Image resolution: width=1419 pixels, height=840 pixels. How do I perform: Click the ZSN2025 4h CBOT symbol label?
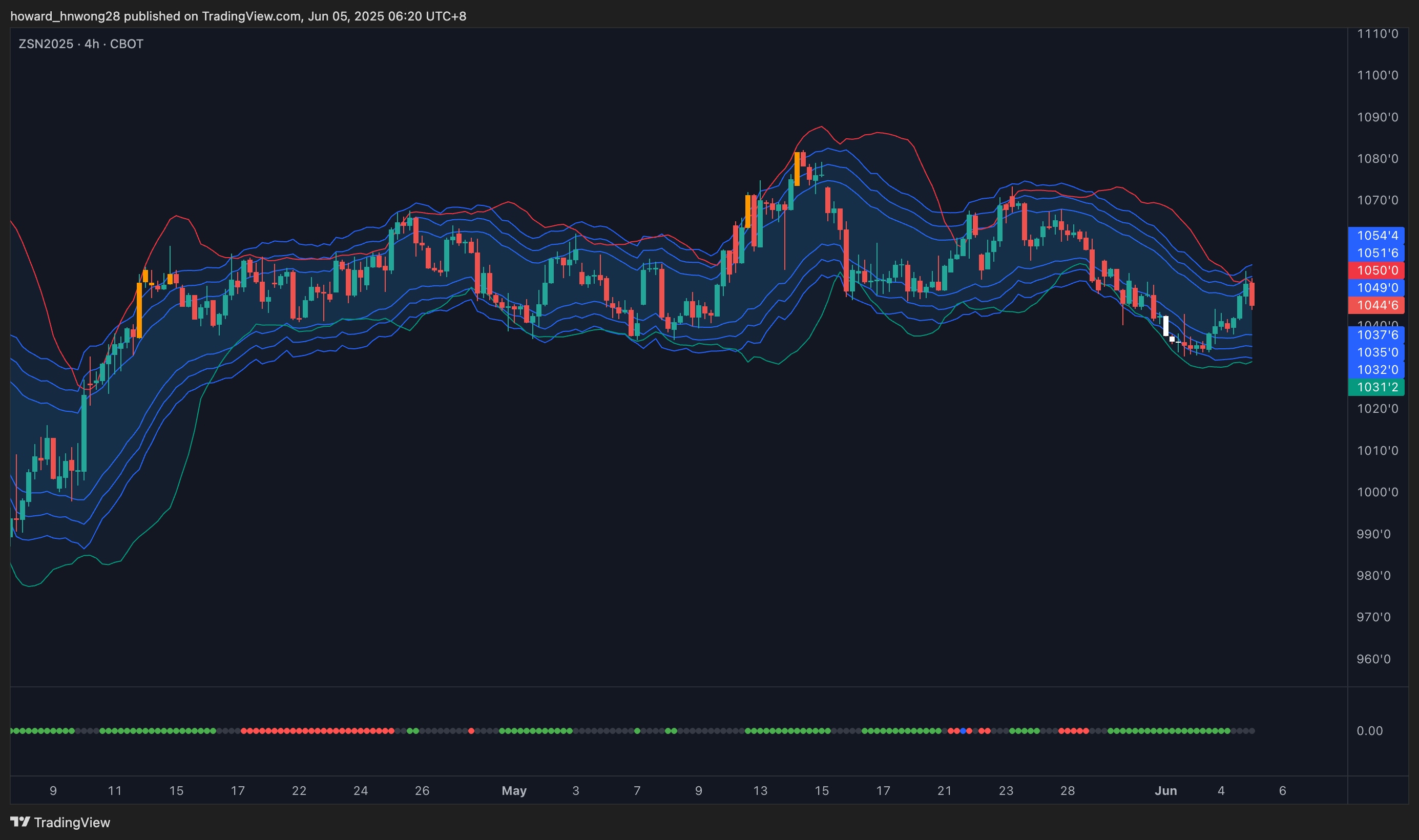(81, 44)
